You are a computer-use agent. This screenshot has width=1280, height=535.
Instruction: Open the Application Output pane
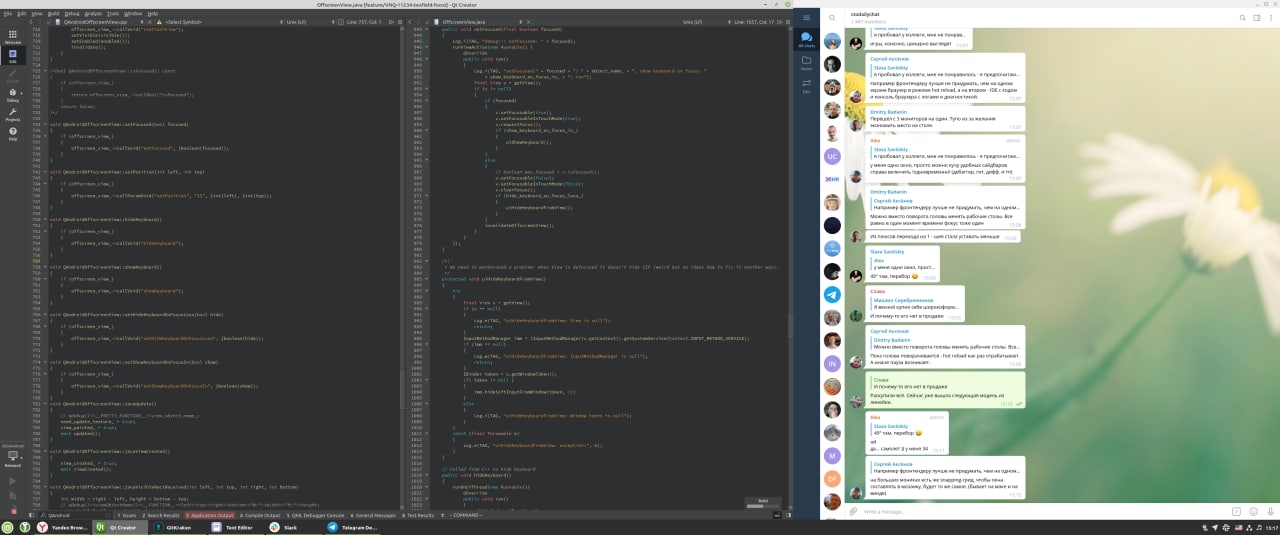click(209, 515)
